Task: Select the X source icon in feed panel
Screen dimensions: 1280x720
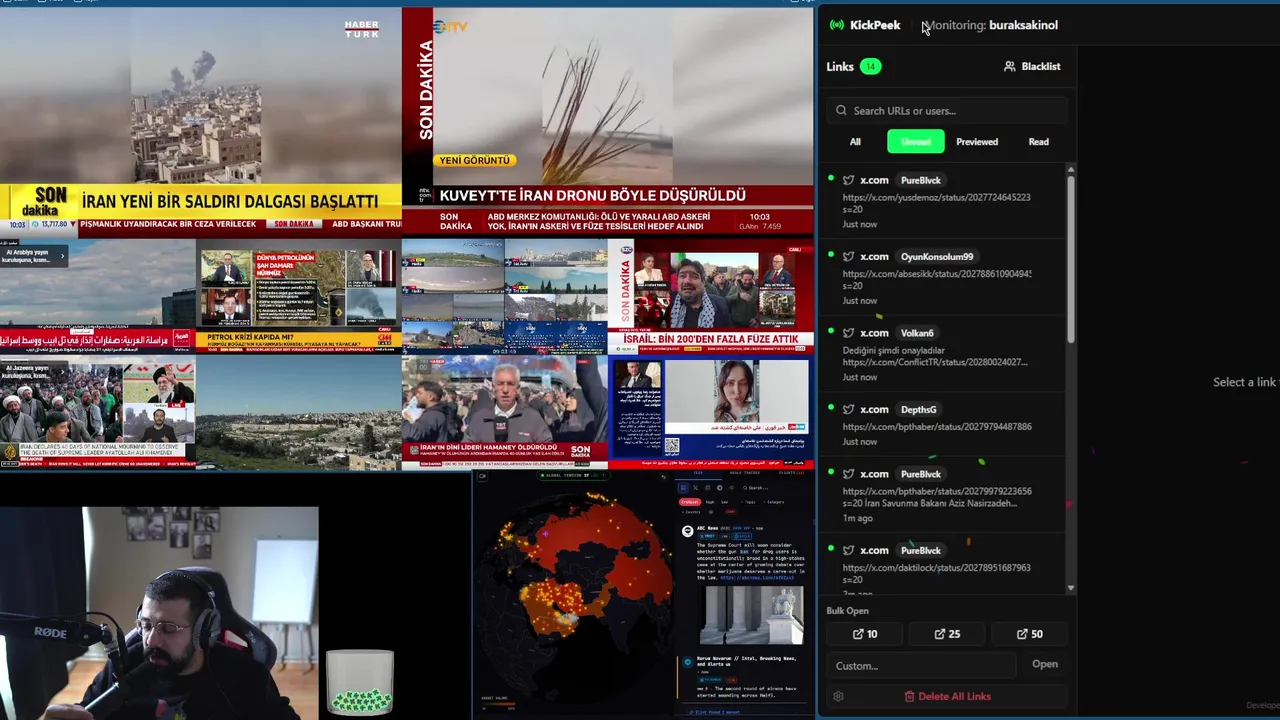Action: point(695,488)
